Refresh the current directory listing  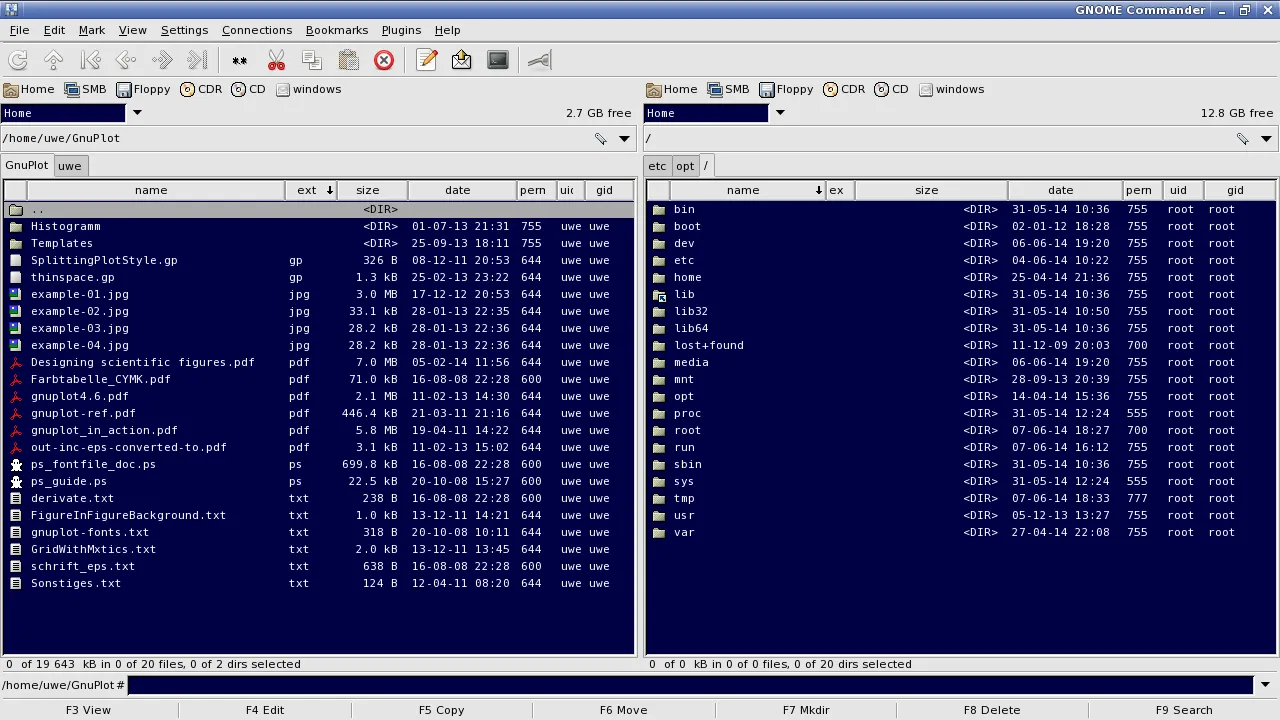[18, 60]
